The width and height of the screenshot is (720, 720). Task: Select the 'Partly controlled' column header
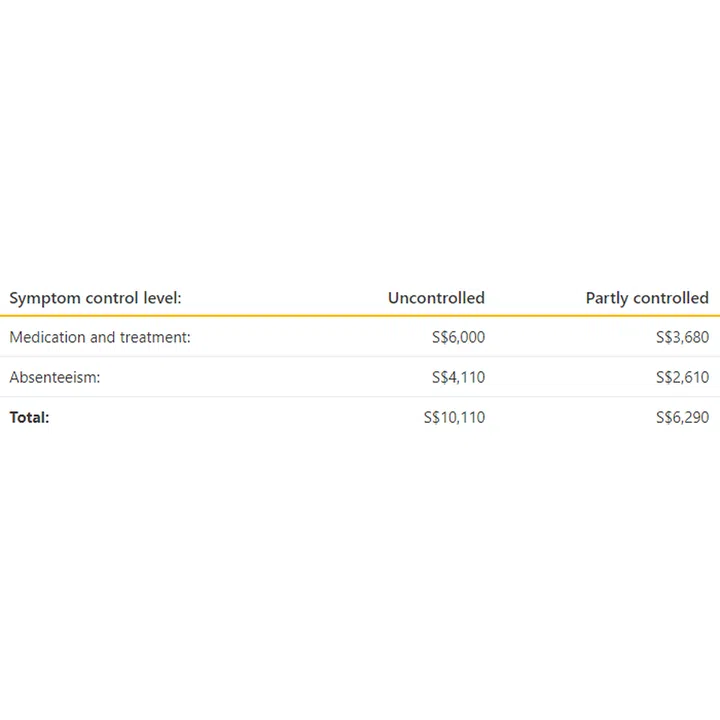click(x=647, y=298)
